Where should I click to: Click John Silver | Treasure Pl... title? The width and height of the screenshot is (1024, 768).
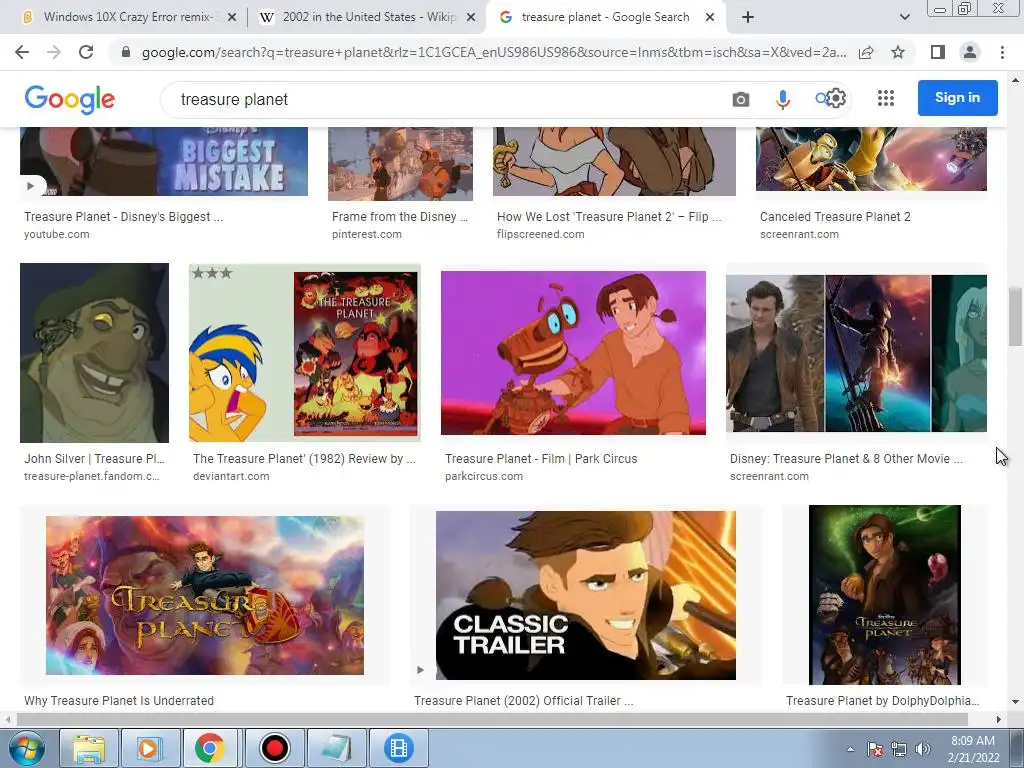(x=94, y=458)
